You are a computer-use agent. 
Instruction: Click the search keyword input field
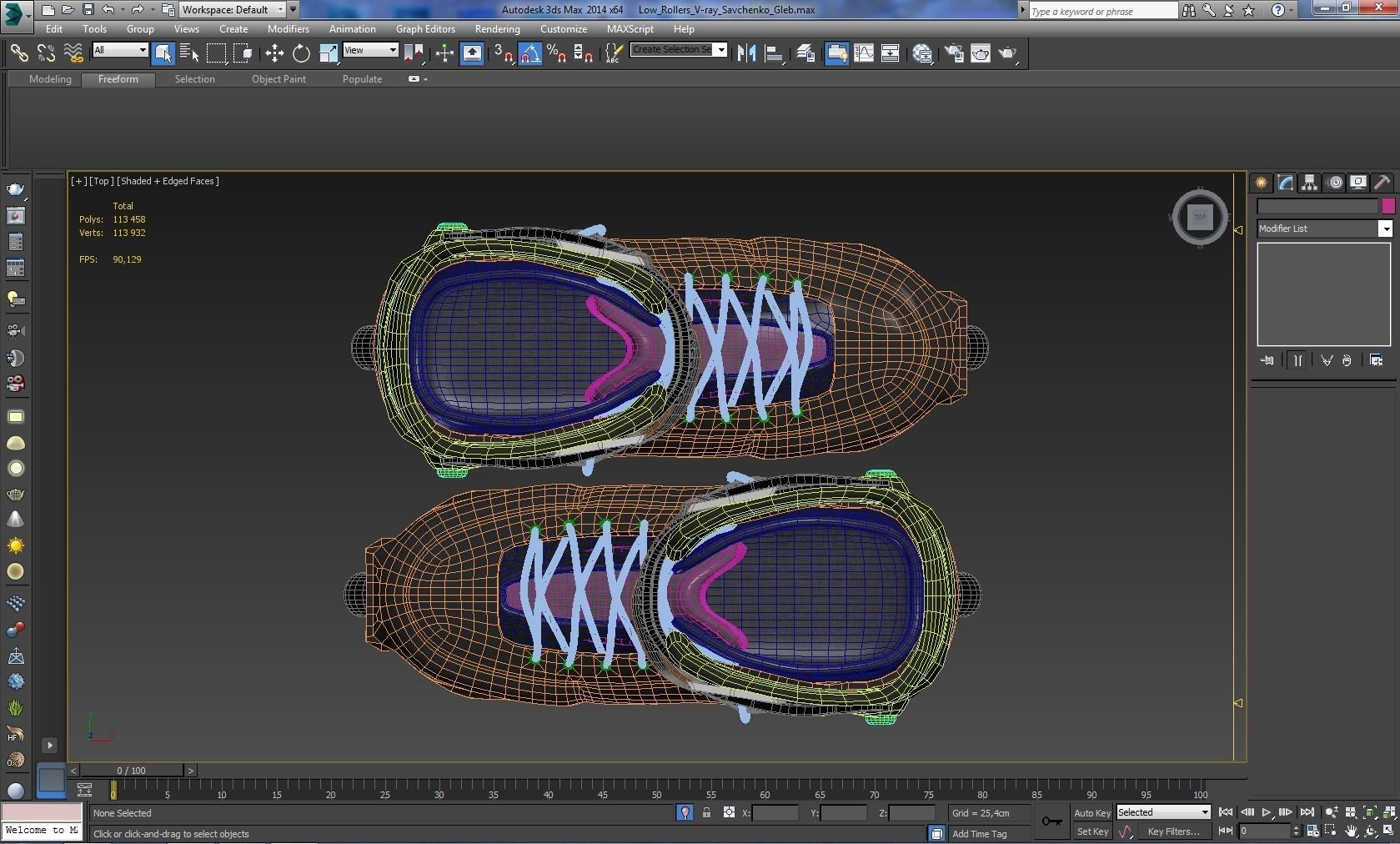click(x=1102, y=11)
